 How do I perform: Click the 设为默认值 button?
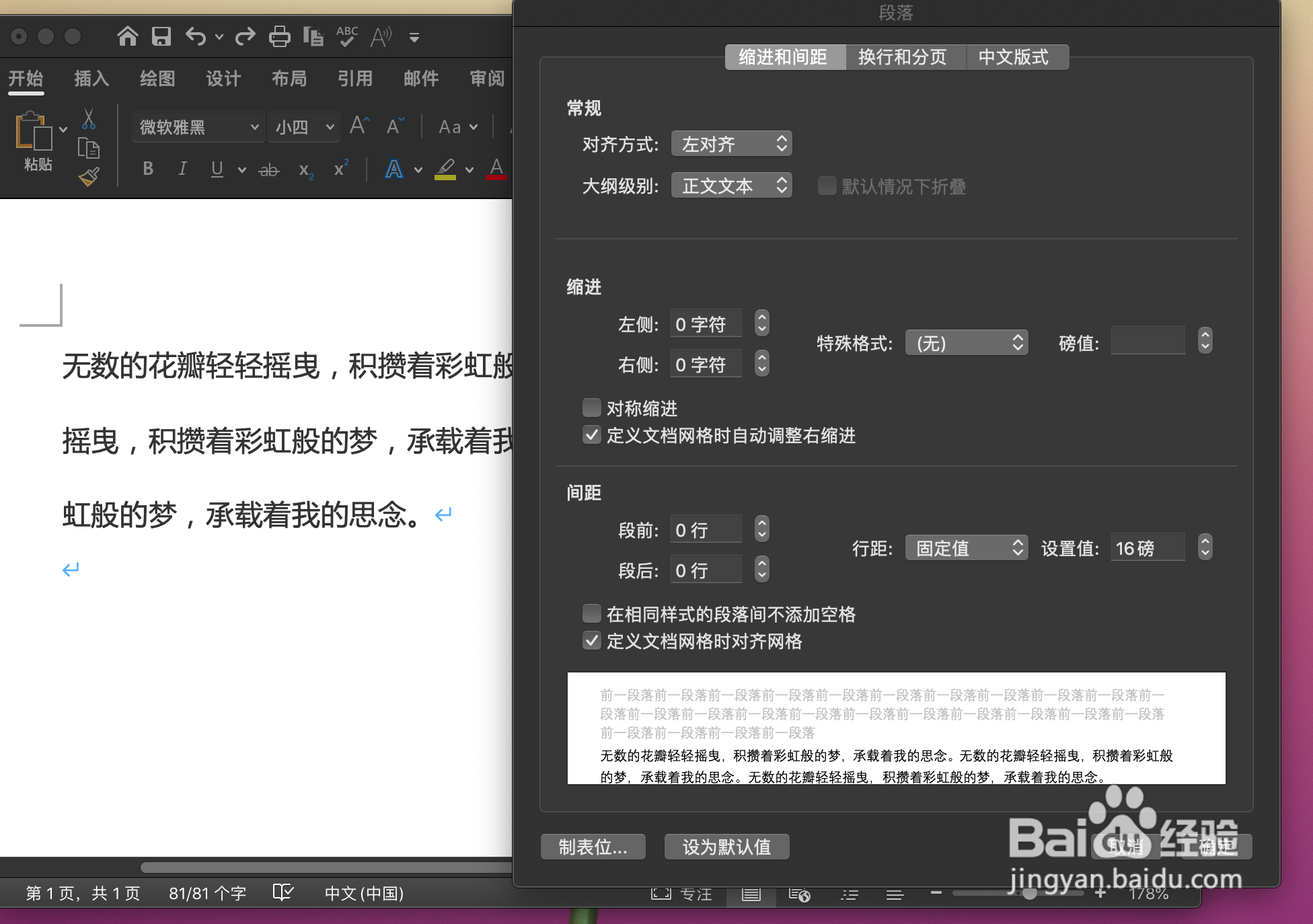point(726,847)
